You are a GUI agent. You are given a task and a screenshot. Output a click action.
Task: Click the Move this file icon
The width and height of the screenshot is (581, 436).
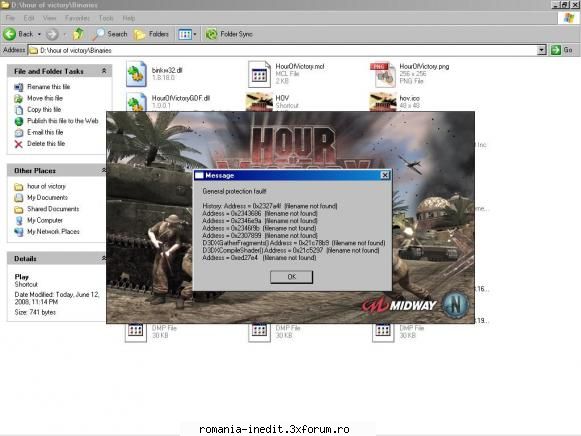coord(19,99)
